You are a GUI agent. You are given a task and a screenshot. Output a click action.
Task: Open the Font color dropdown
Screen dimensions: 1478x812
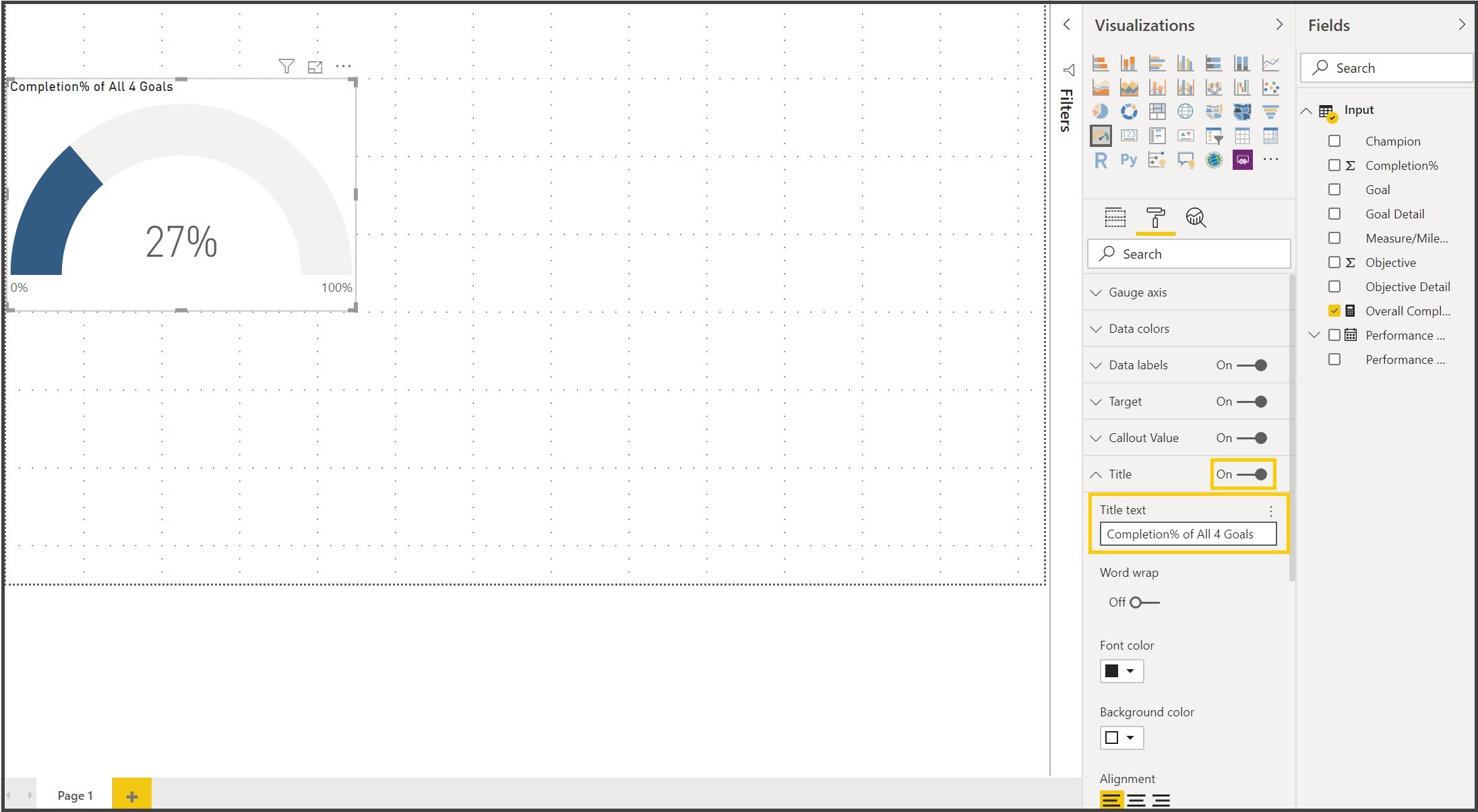1121,671
